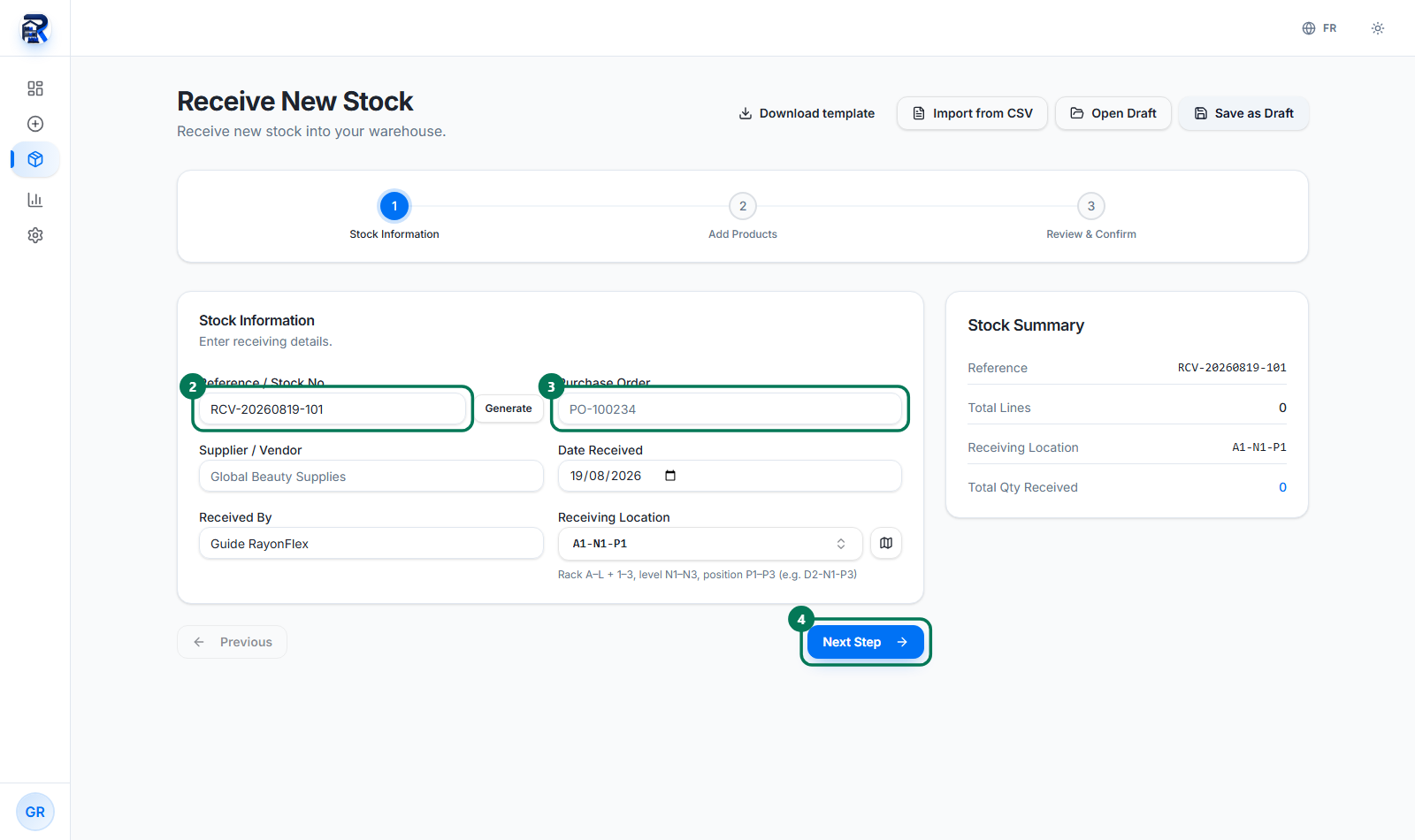Click the RCV-20260819-101 summary reference value
The image size is (1415, 840).
coord(1232,368)
